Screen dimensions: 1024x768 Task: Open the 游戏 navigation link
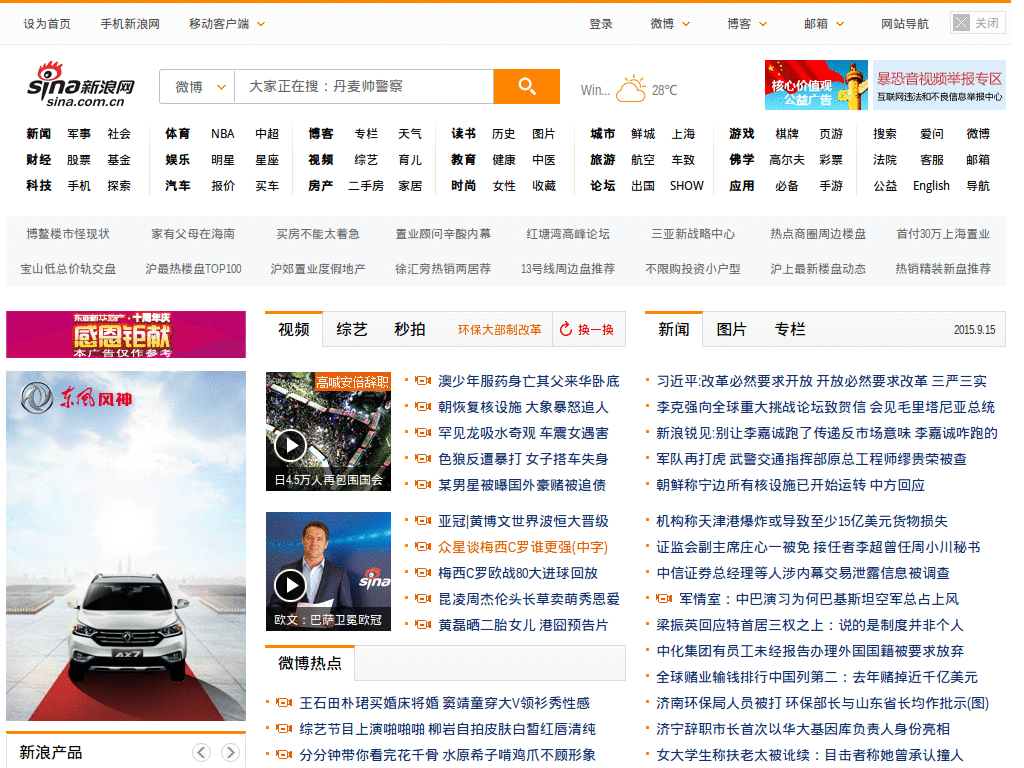(x=741, y=134)
